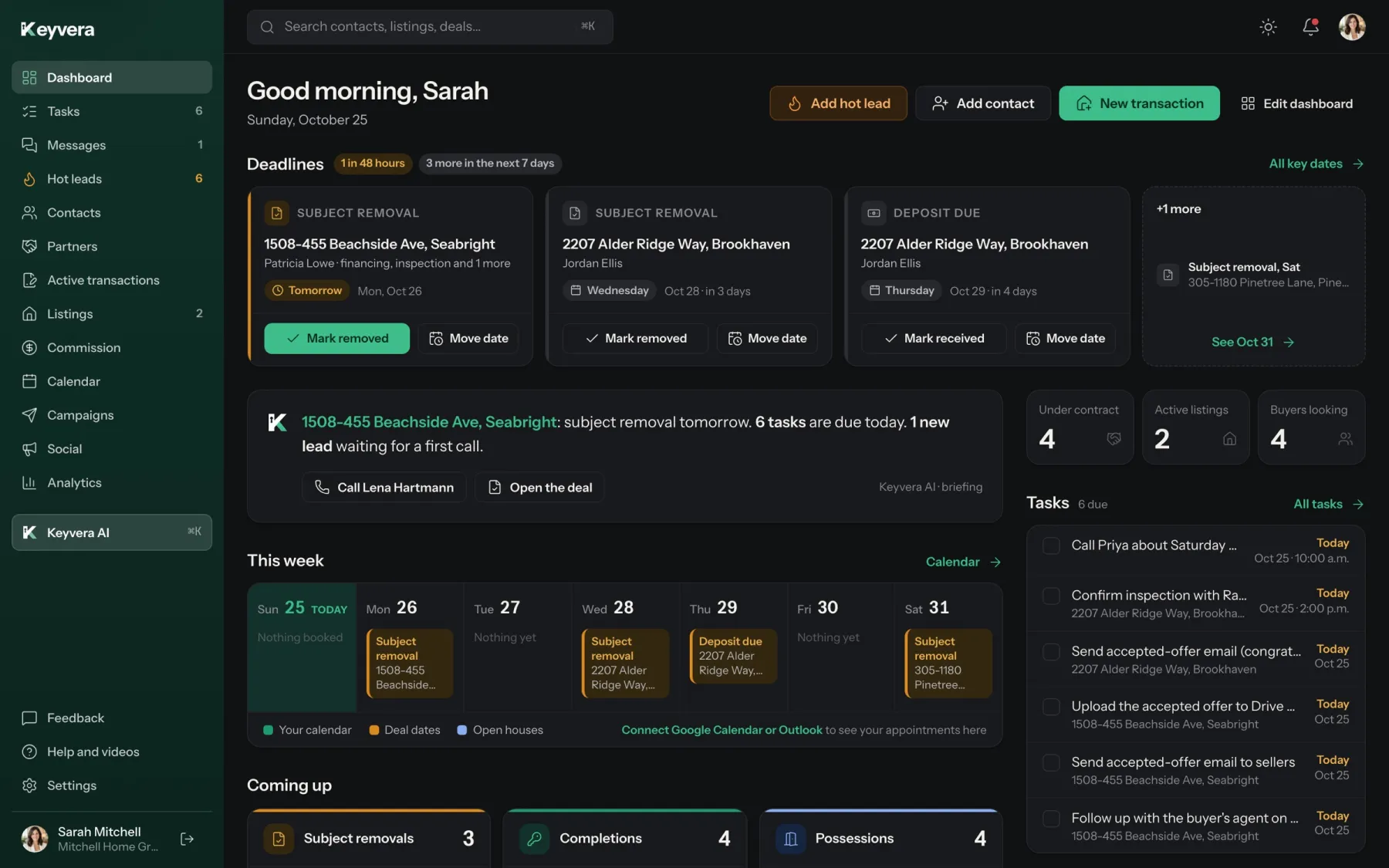Open the All tasks arrow link

click(1329, 504)
